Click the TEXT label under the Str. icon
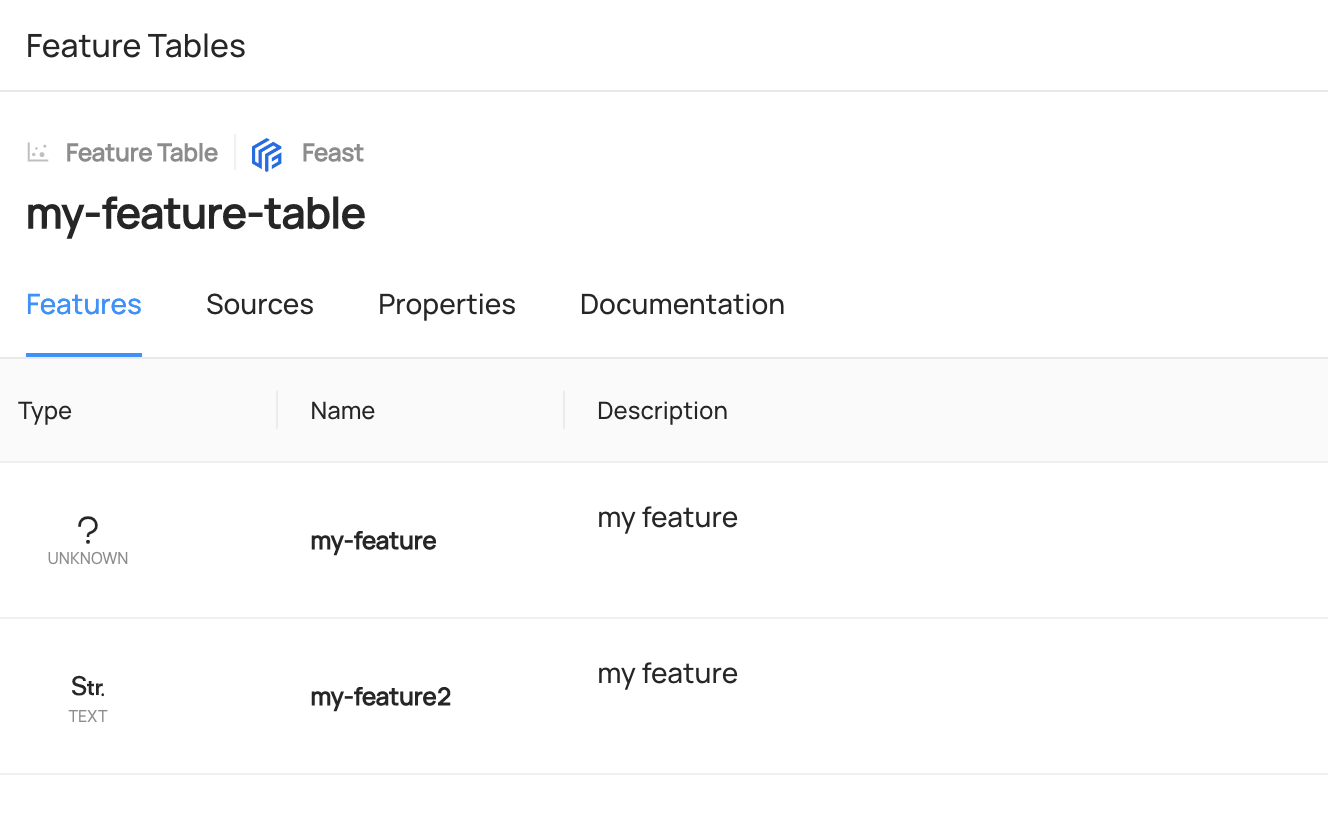This screenshot has width=1328, height=816. coord(87,716)
